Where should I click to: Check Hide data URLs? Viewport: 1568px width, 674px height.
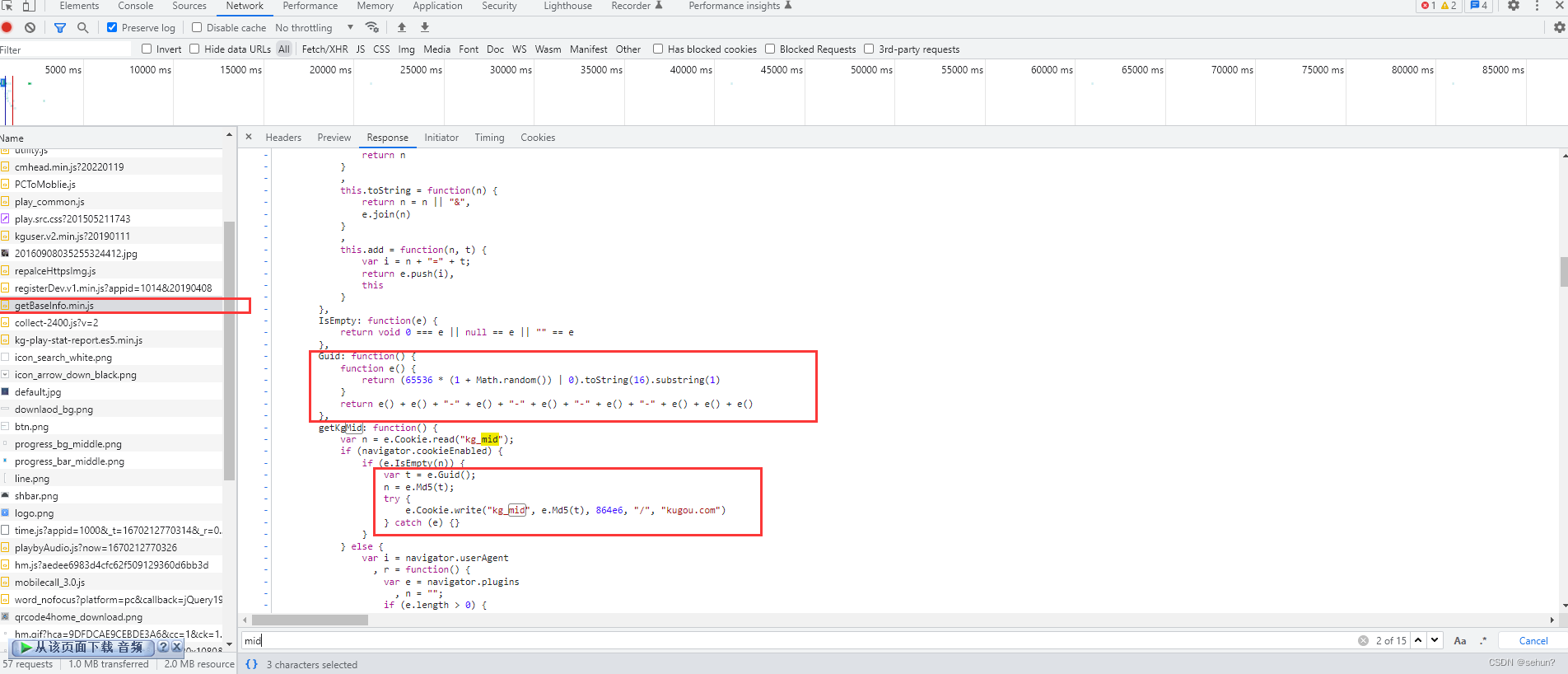[x=194, y=49]
